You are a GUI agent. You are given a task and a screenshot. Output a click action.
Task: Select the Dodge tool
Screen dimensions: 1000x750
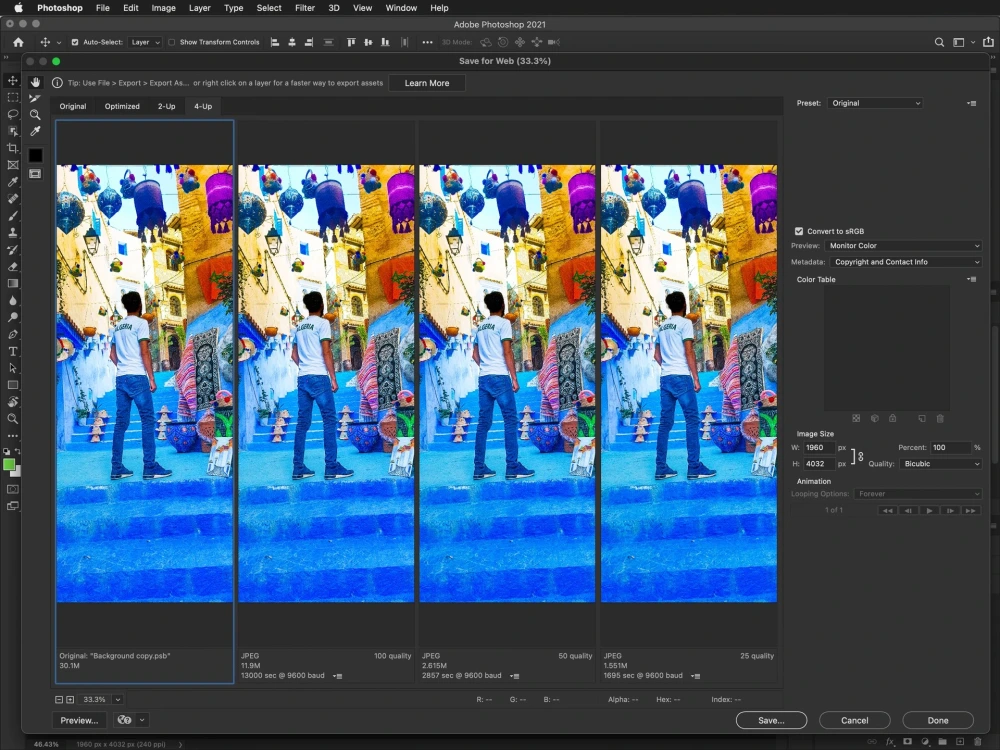click(12, 317)
